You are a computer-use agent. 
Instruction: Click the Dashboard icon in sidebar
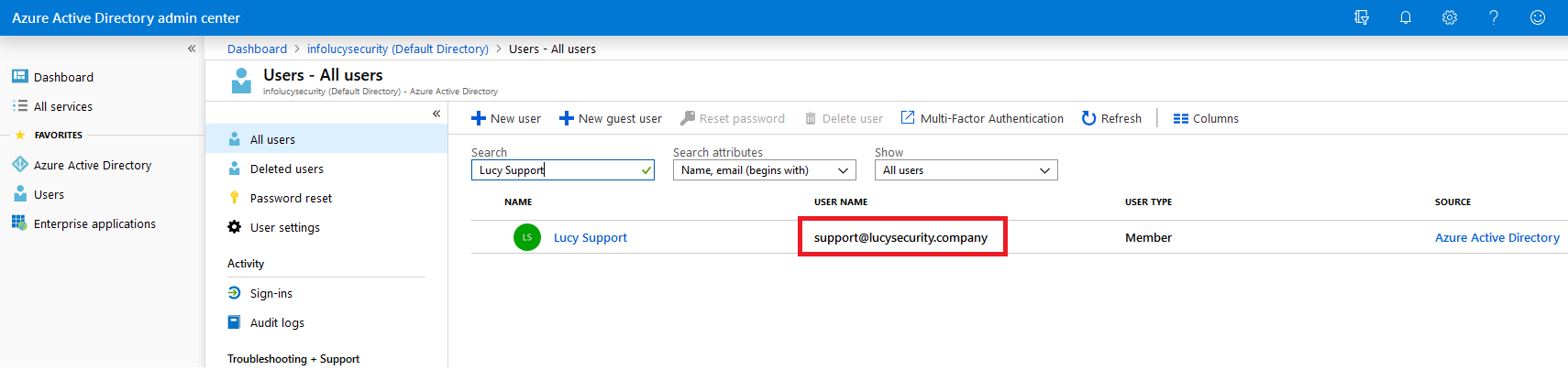coord(20,76)
